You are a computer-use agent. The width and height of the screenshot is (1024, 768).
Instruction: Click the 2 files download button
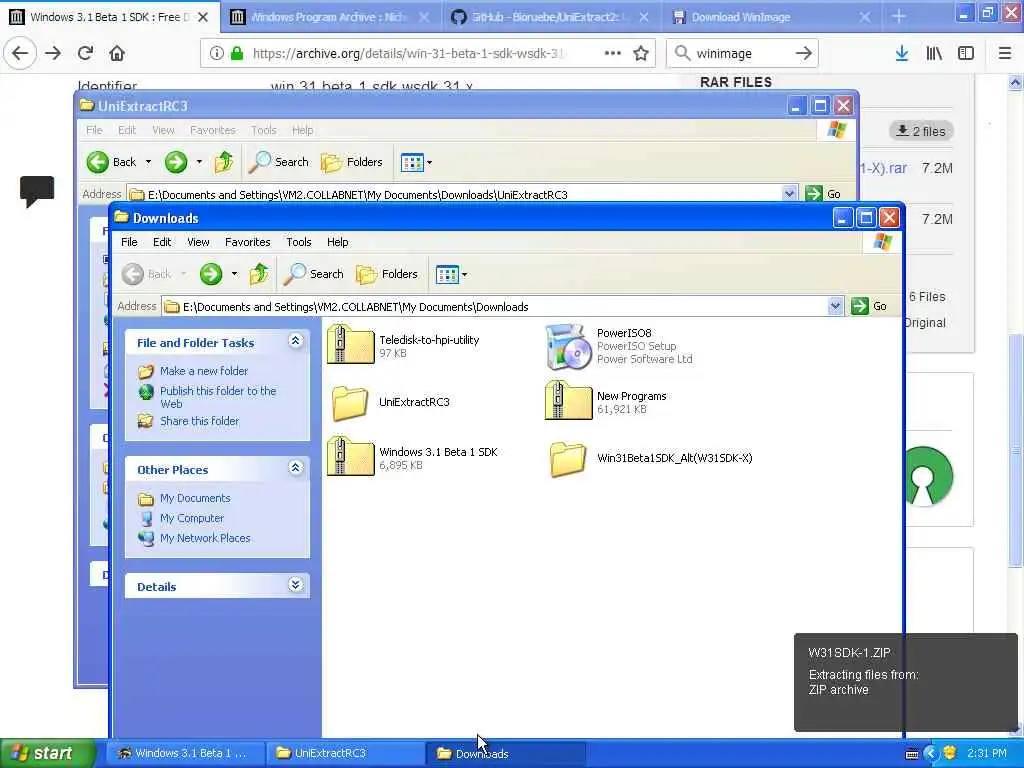[921, 131]
